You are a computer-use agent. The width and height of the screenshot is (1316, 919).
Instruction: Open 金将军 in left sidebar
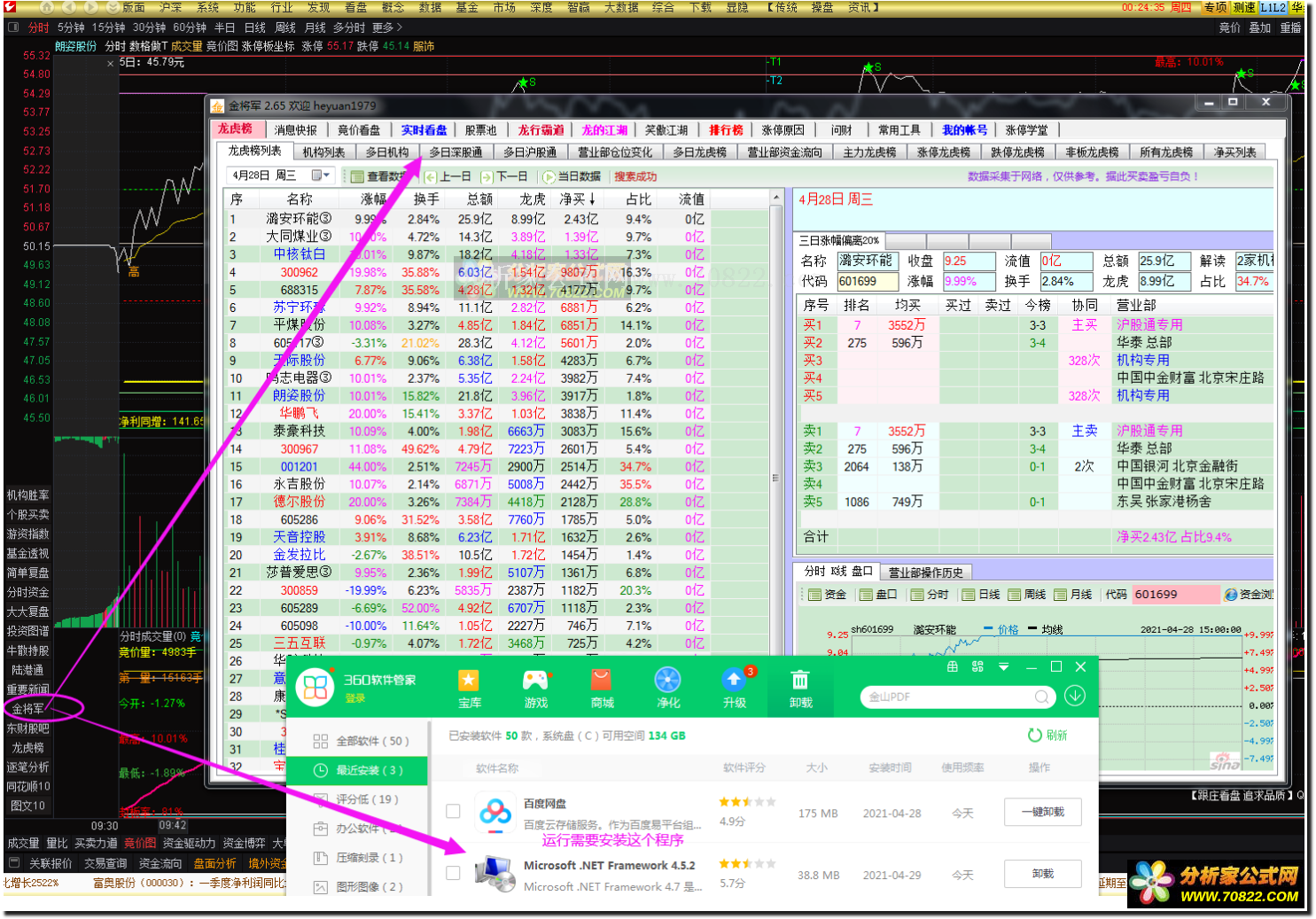pyautogui.click(x=27, y=709)
